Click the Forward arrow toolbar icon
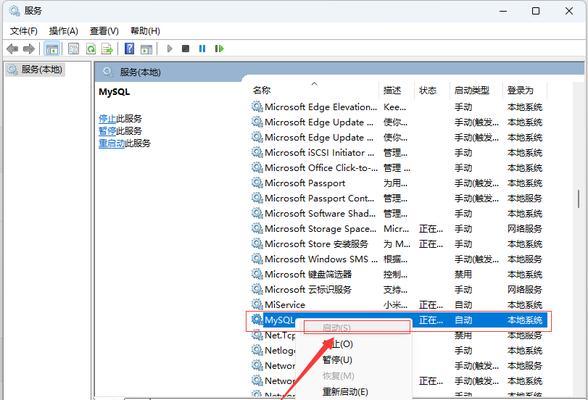The height and width of the screenshot is (400, 588). [29, 49]
